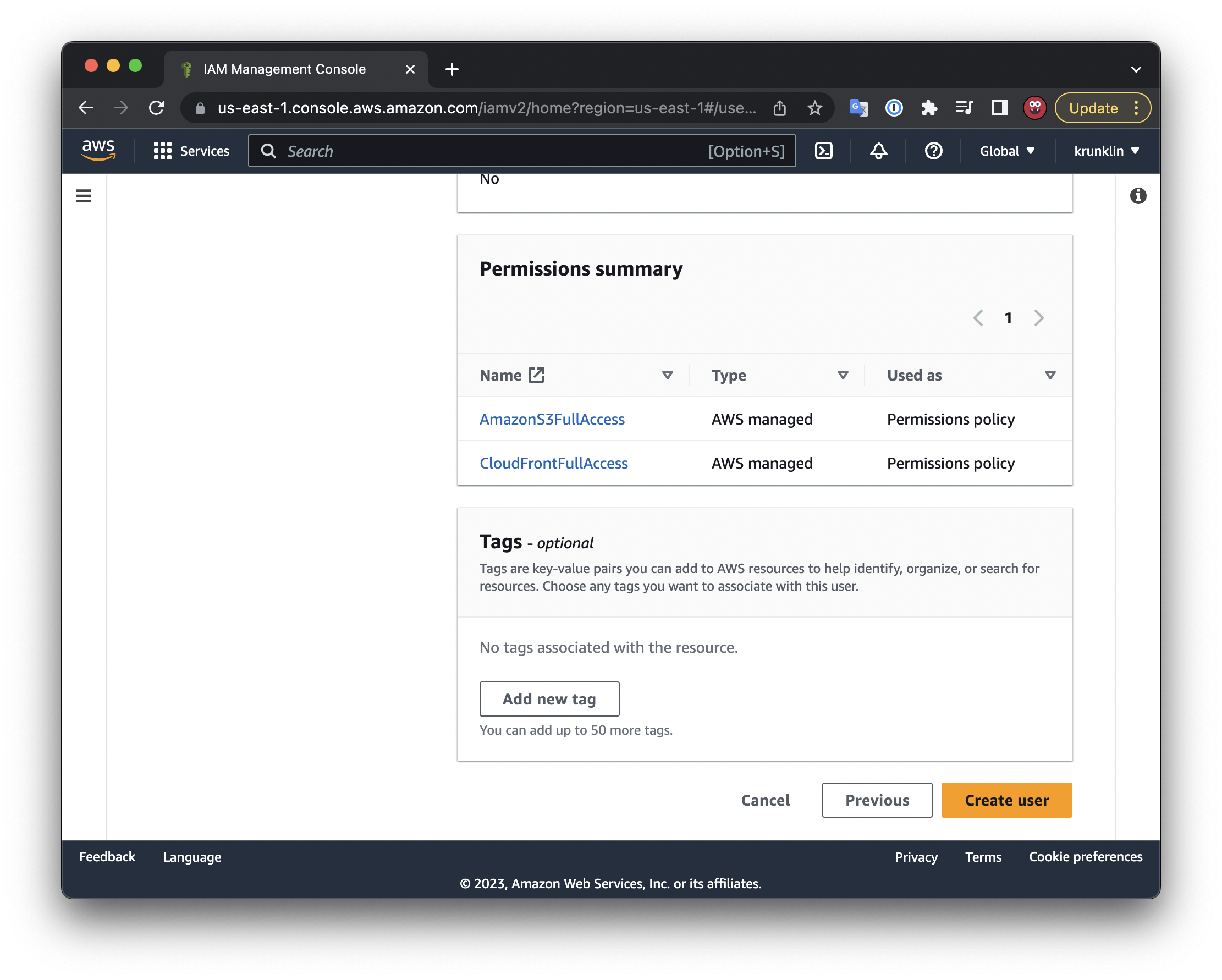Image resolution: width=1222 pixels, height=980 pixels.
Task: Click the Create user button
Action: click(x=1006, y=800)
